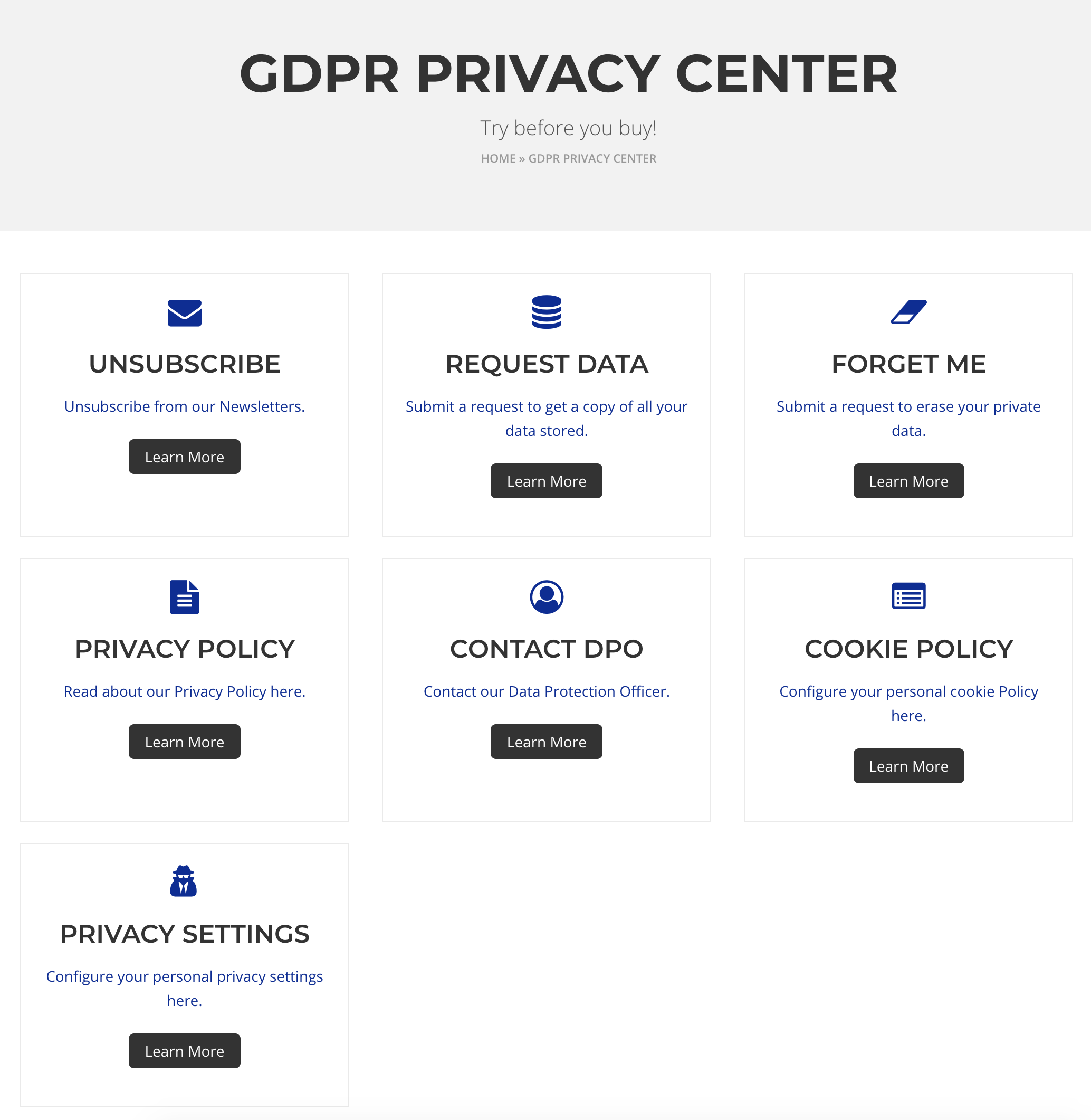Select the database icon on Request Data card
This screenshot has height=1120, width=1091.
[546, 313]
